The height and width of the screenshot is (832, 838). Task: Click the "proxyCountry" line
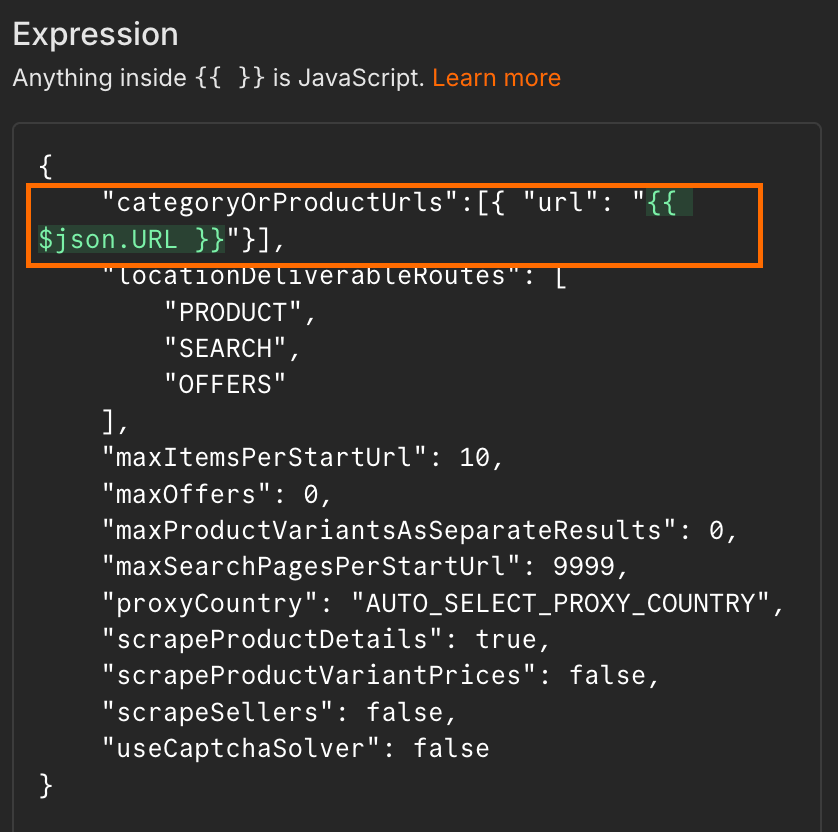point(443,604)
